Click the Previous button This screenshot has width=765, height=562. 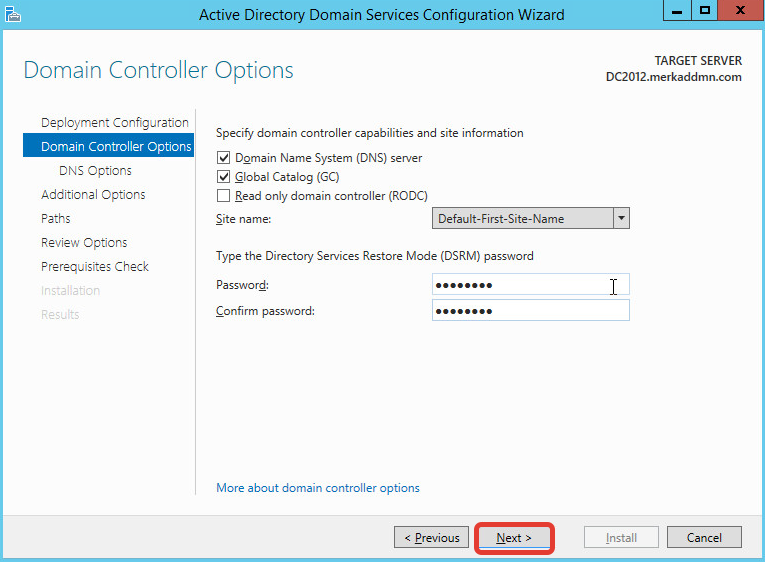pyautogui.click(x=431, y=537)
